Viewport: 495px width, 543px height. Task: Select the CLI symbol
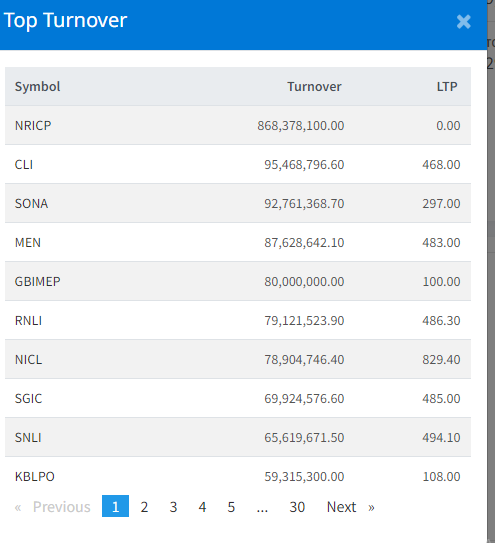24,164
